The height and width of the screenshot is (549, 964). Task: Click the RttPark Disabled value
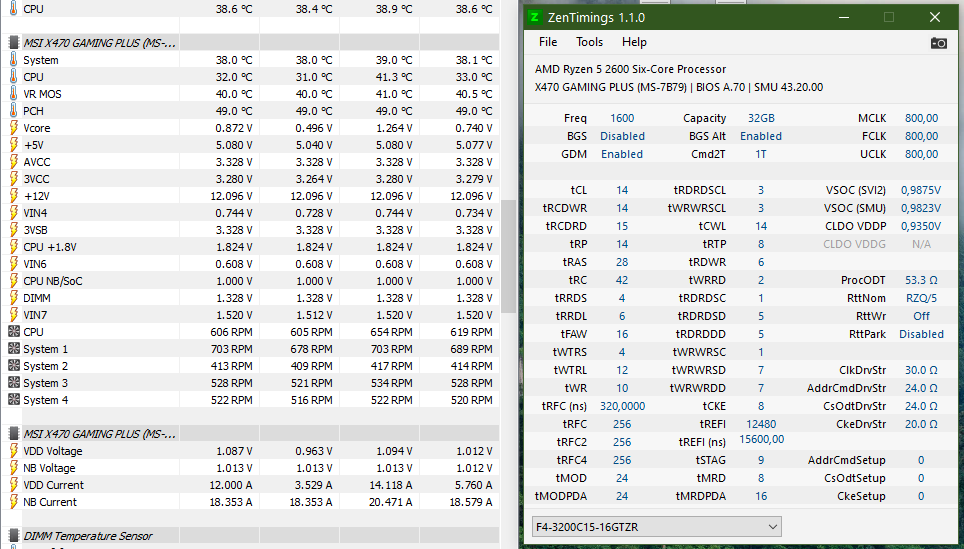[x=921, y=334]
